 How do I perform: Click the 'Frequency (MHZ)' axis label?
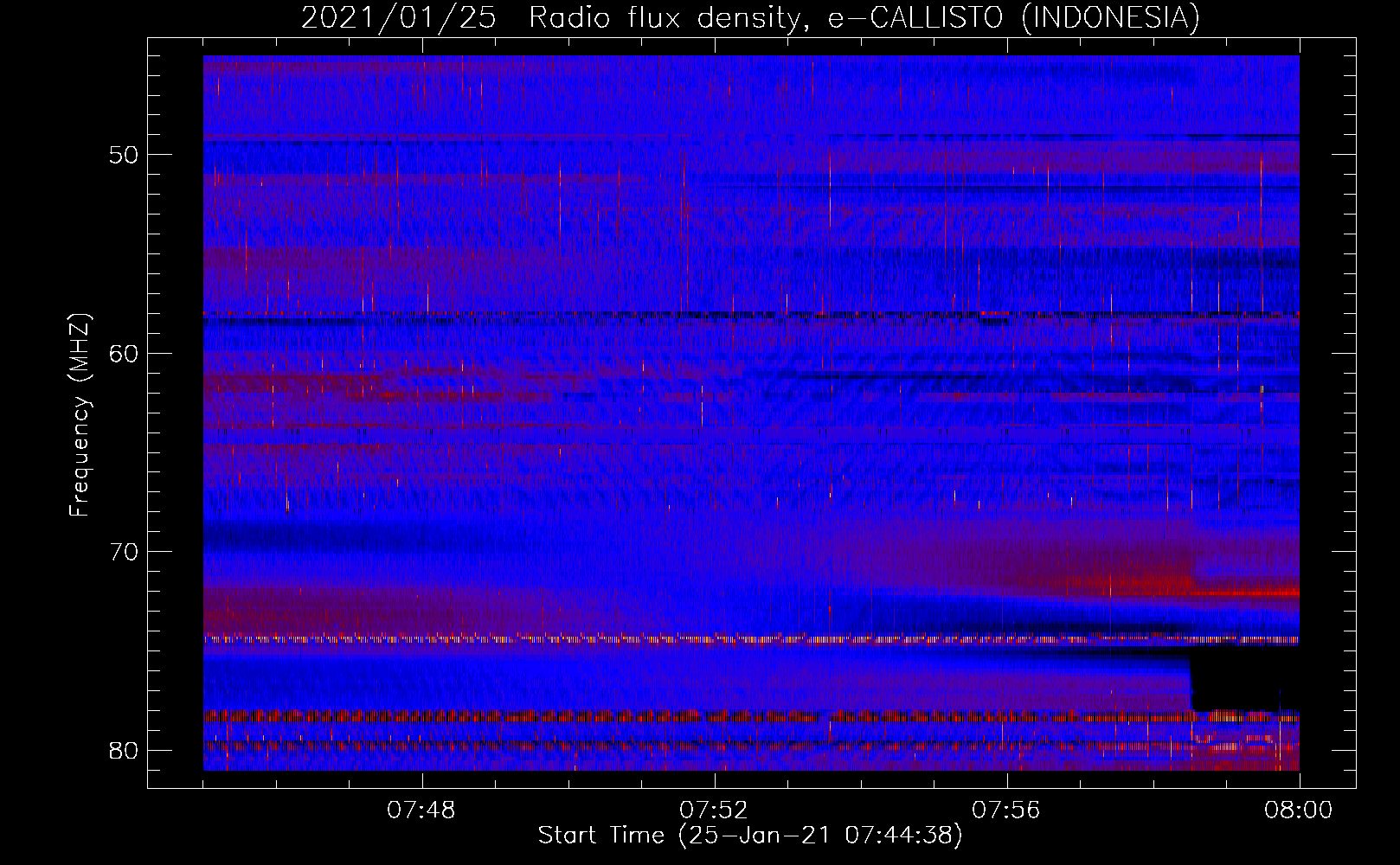80,415
